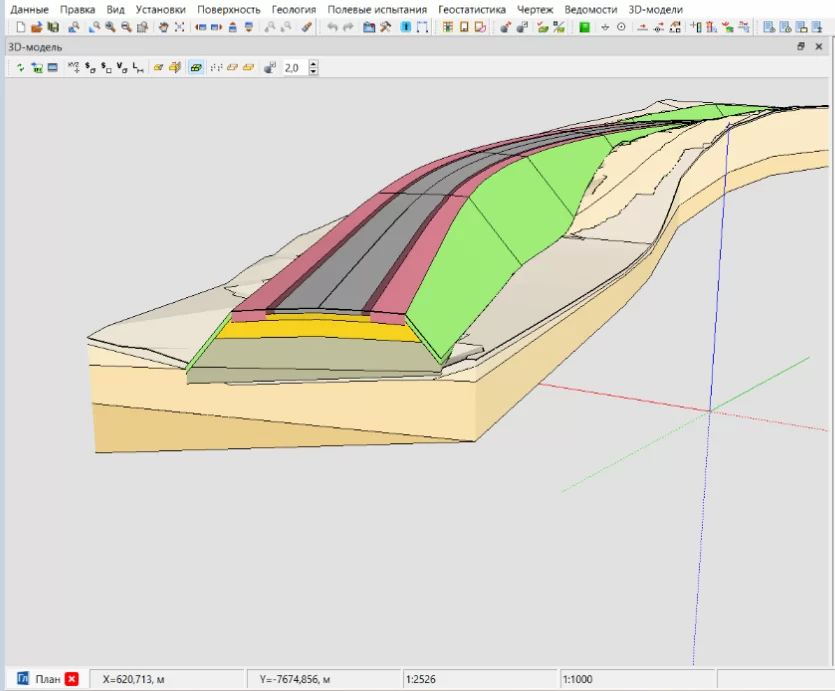Open the Поверхность menu
Screen dimensions: 835x691
[228, 10]
